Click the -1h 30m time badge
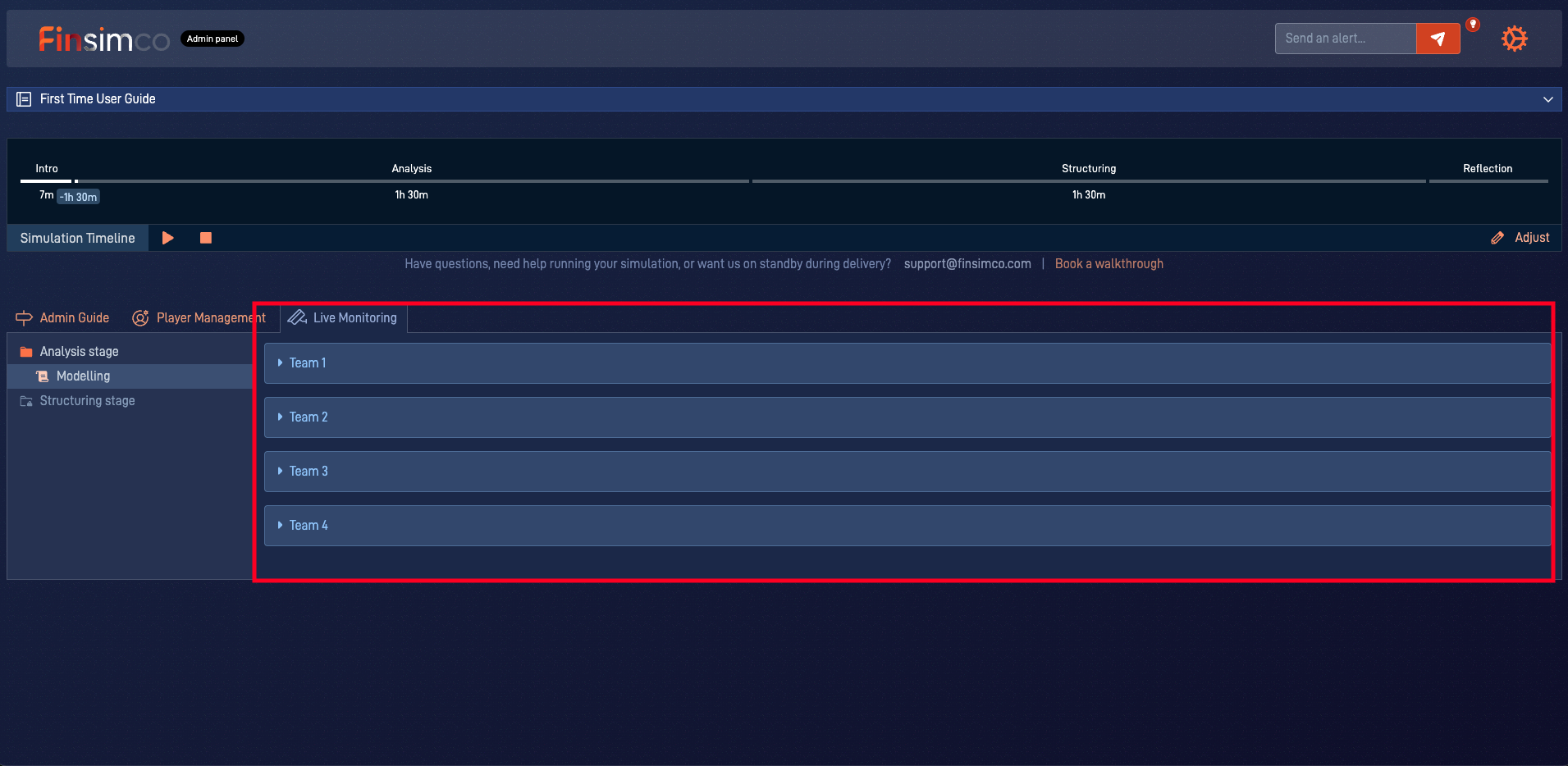The height and width of the screenshot is (766, 1568). point(79,197)
